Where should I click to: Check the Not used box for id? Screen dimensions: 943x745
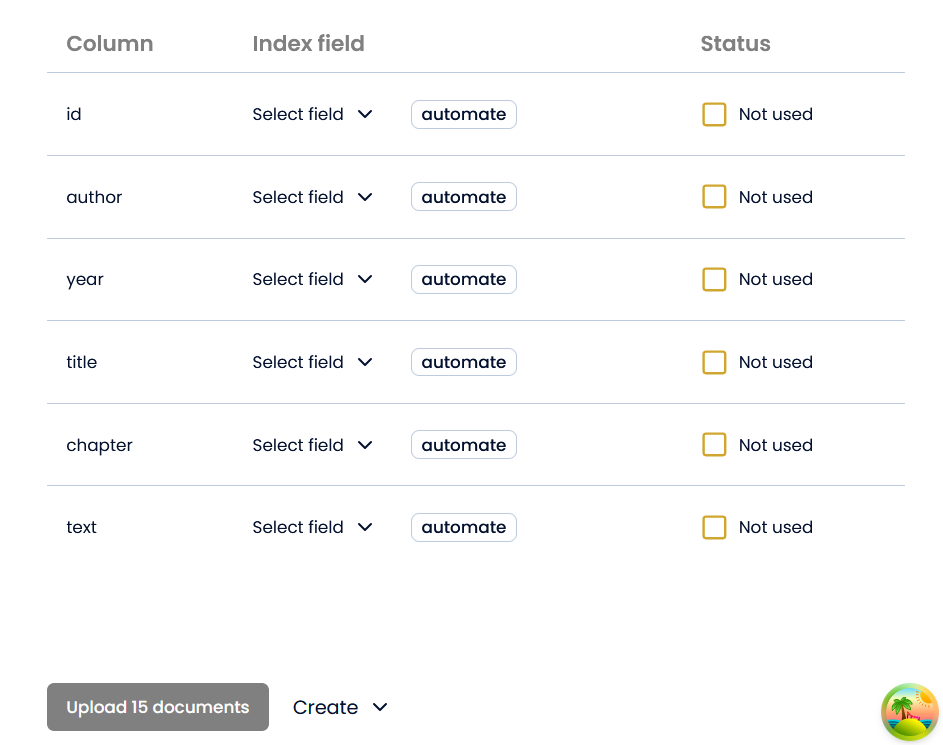tap(714, 115)
